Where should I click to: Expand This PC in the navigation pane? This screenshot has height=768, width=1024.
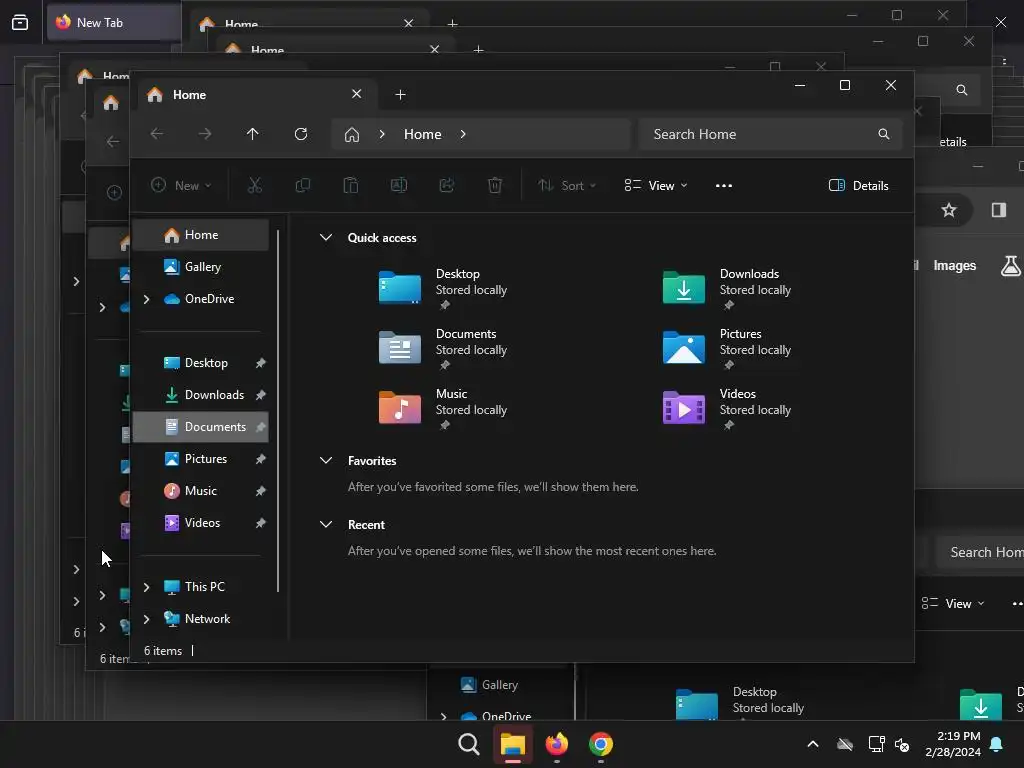[x=146, y=587]
